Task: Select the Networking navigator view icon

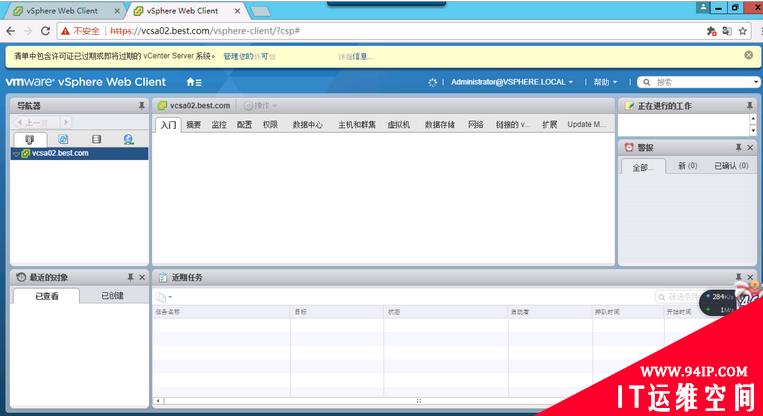Action: pos(128,139)
